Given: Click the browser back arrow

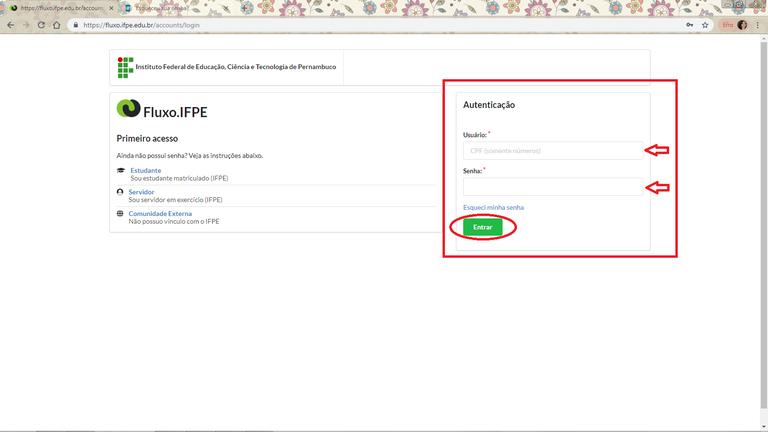Looking at the screenshot, I should [11, 25].
